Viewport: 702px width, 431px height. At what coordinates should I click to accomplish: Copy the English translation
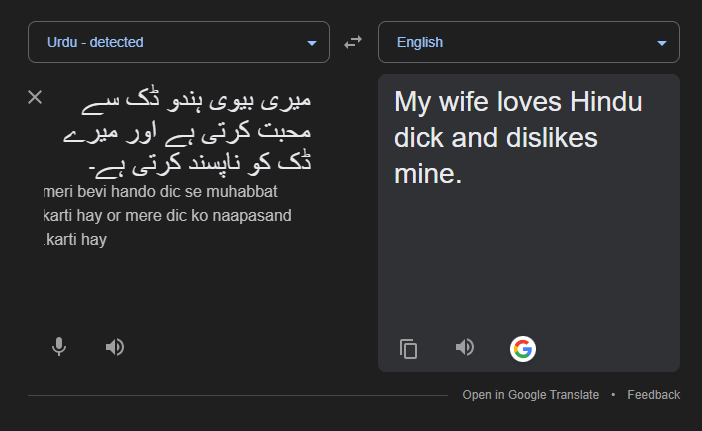click(408, 348)
